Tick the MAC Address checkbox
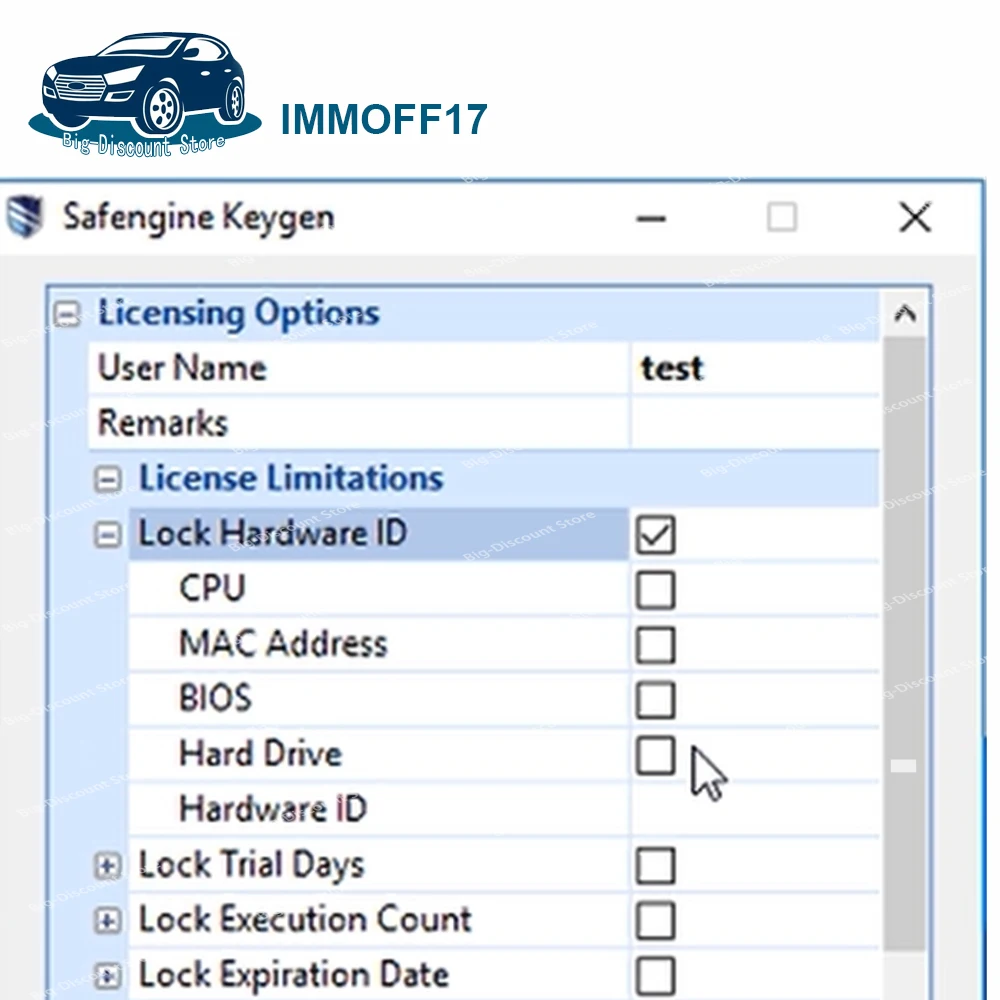 [x=655, y=645]
